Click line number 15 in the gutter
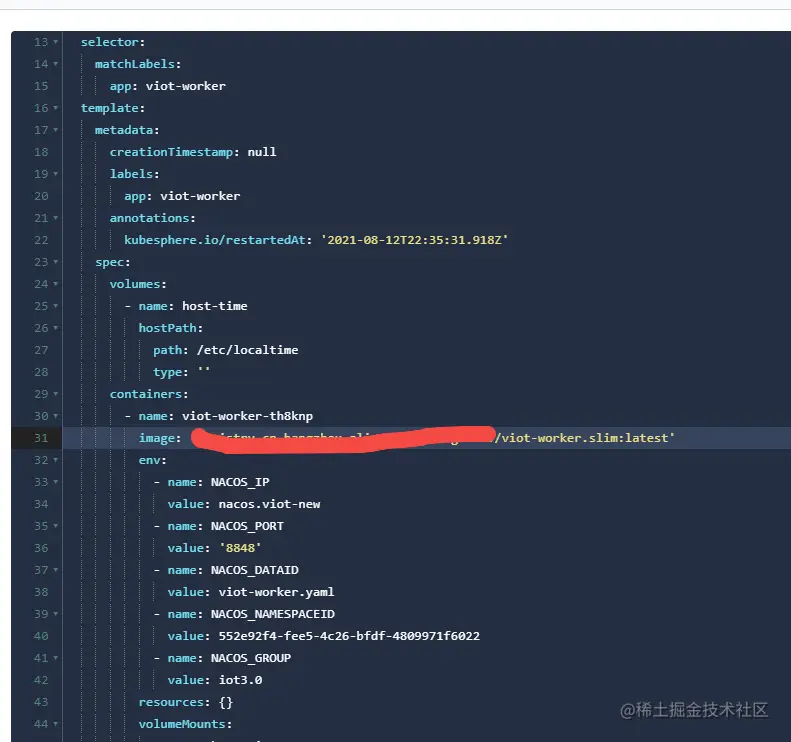 click(x=41, y=86)
